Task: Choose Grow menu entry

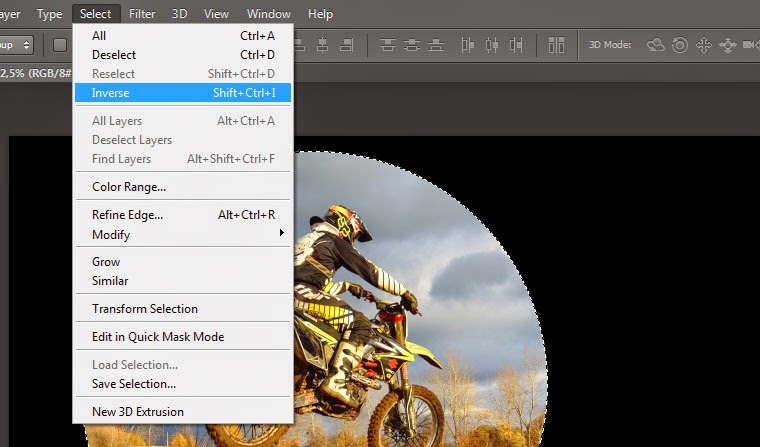Action: click(x=183, y=262)
